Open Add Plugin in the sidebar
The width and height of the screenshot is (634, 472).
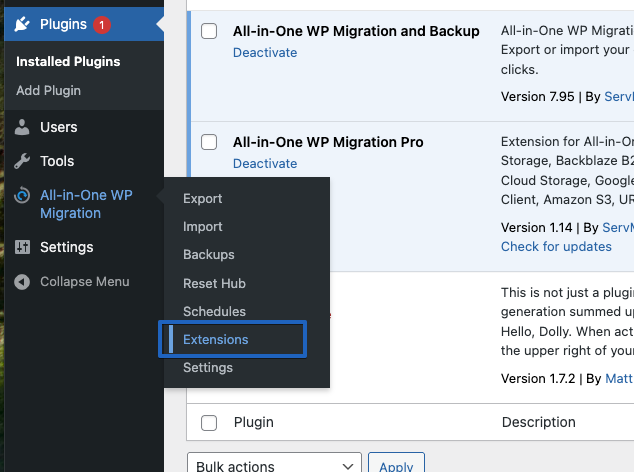click(48, 90)
